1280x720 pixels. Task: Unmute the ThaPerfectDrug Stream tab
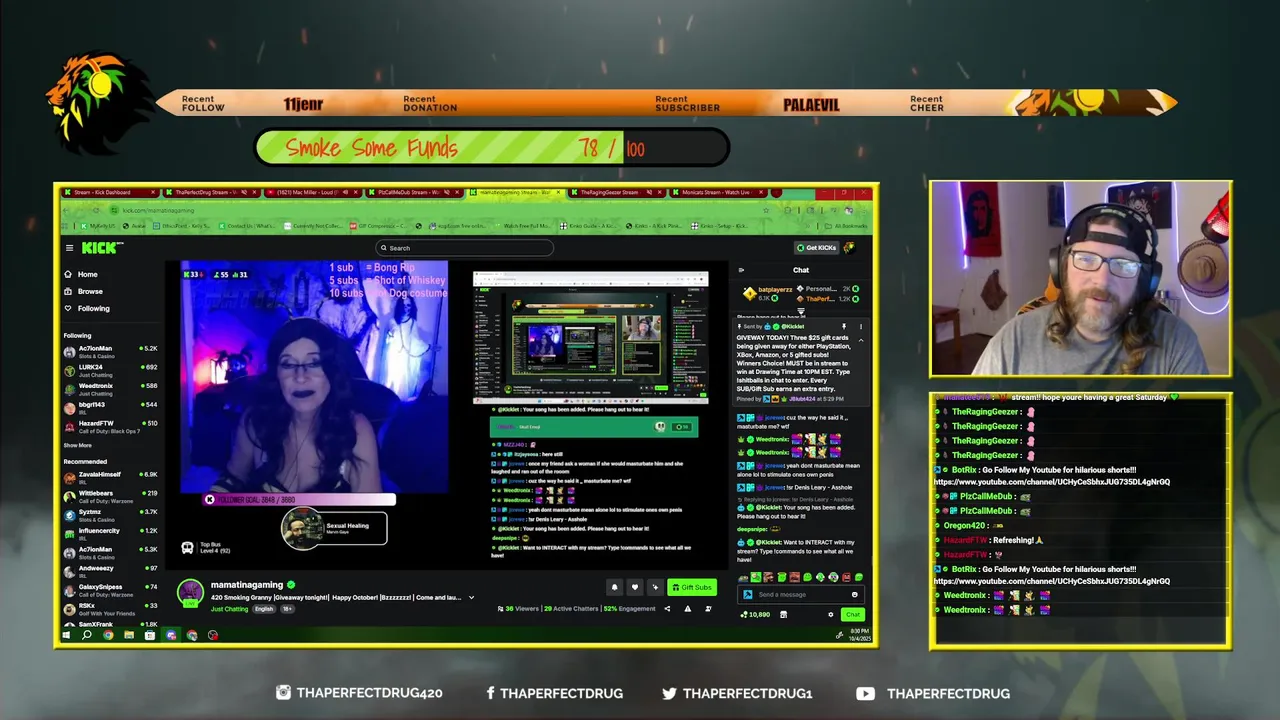[x=244, y=192]
